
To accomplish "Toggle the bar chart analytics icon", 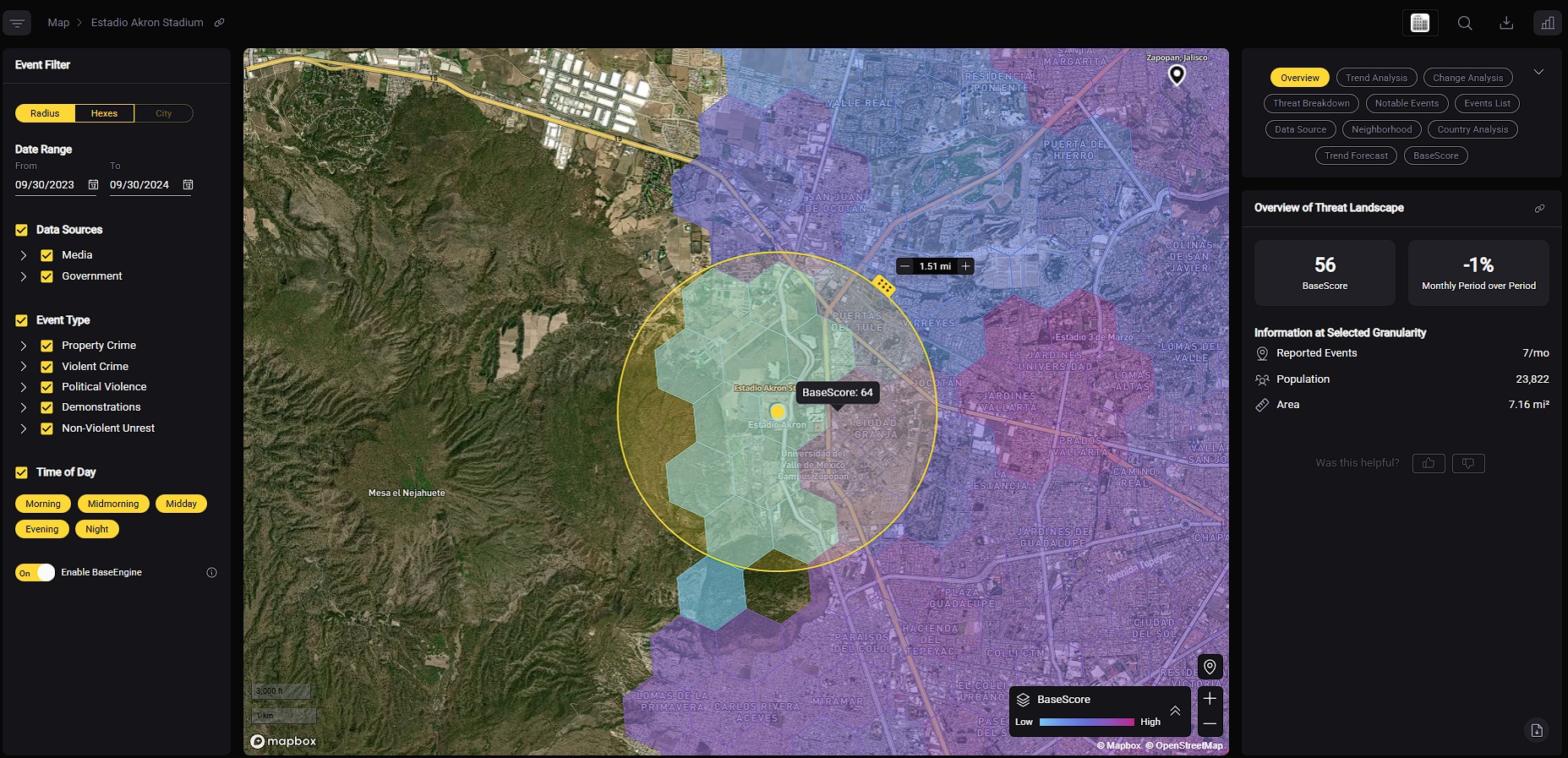I will click(x=1548, y=23).
